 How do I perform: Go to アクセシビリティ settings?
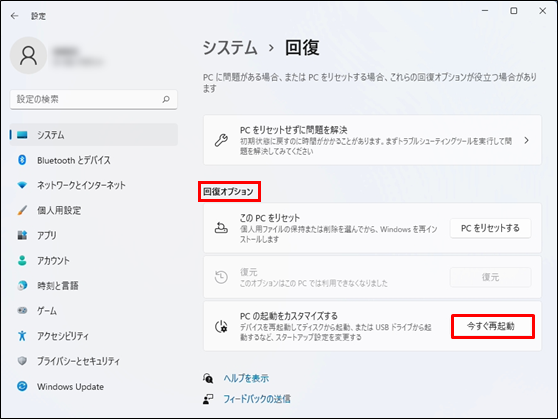pyautogui.click(x=94, y=335)
